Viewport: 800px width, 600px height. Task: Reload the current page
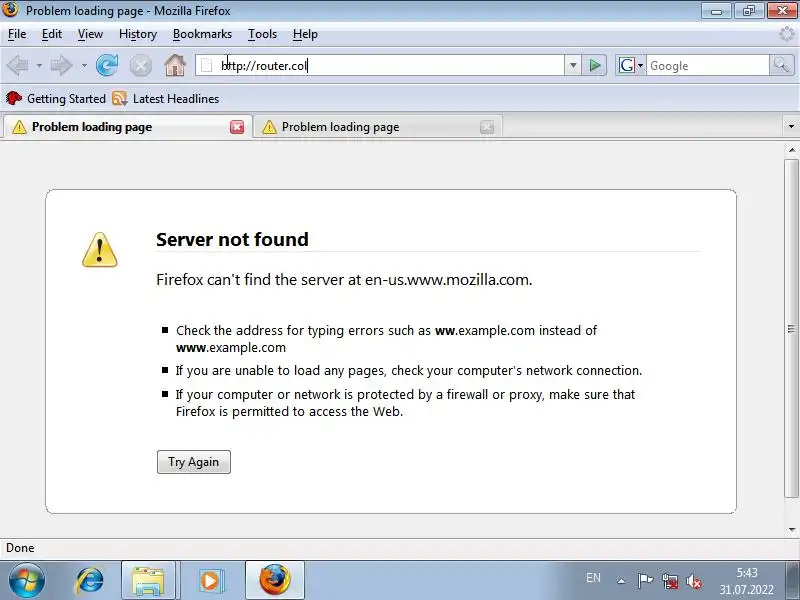click(107, 65)
